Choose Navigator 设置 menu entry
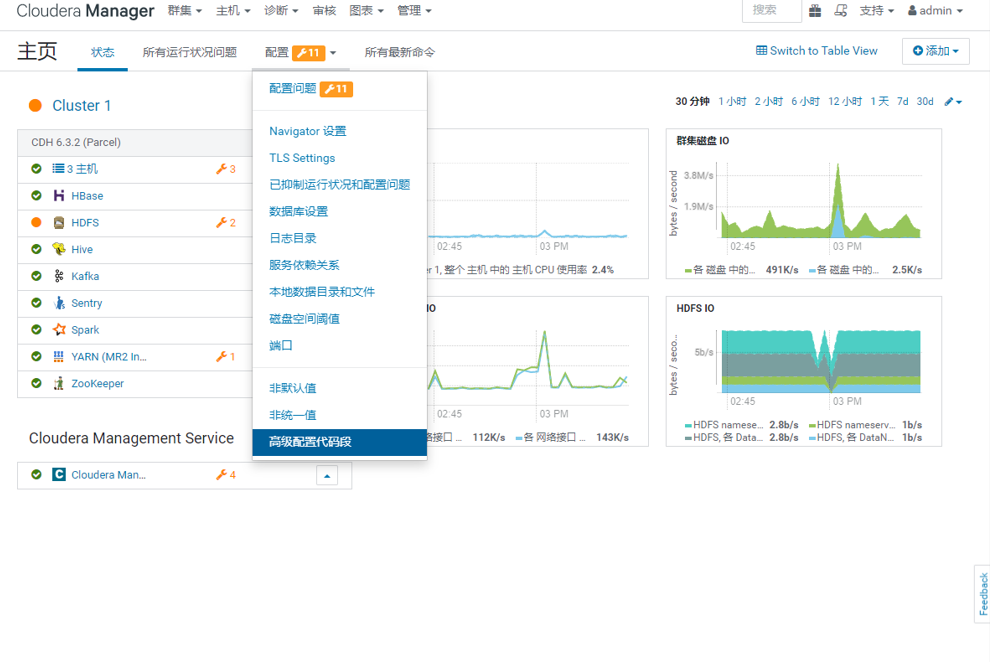990x662 pixels. point(307,131)
